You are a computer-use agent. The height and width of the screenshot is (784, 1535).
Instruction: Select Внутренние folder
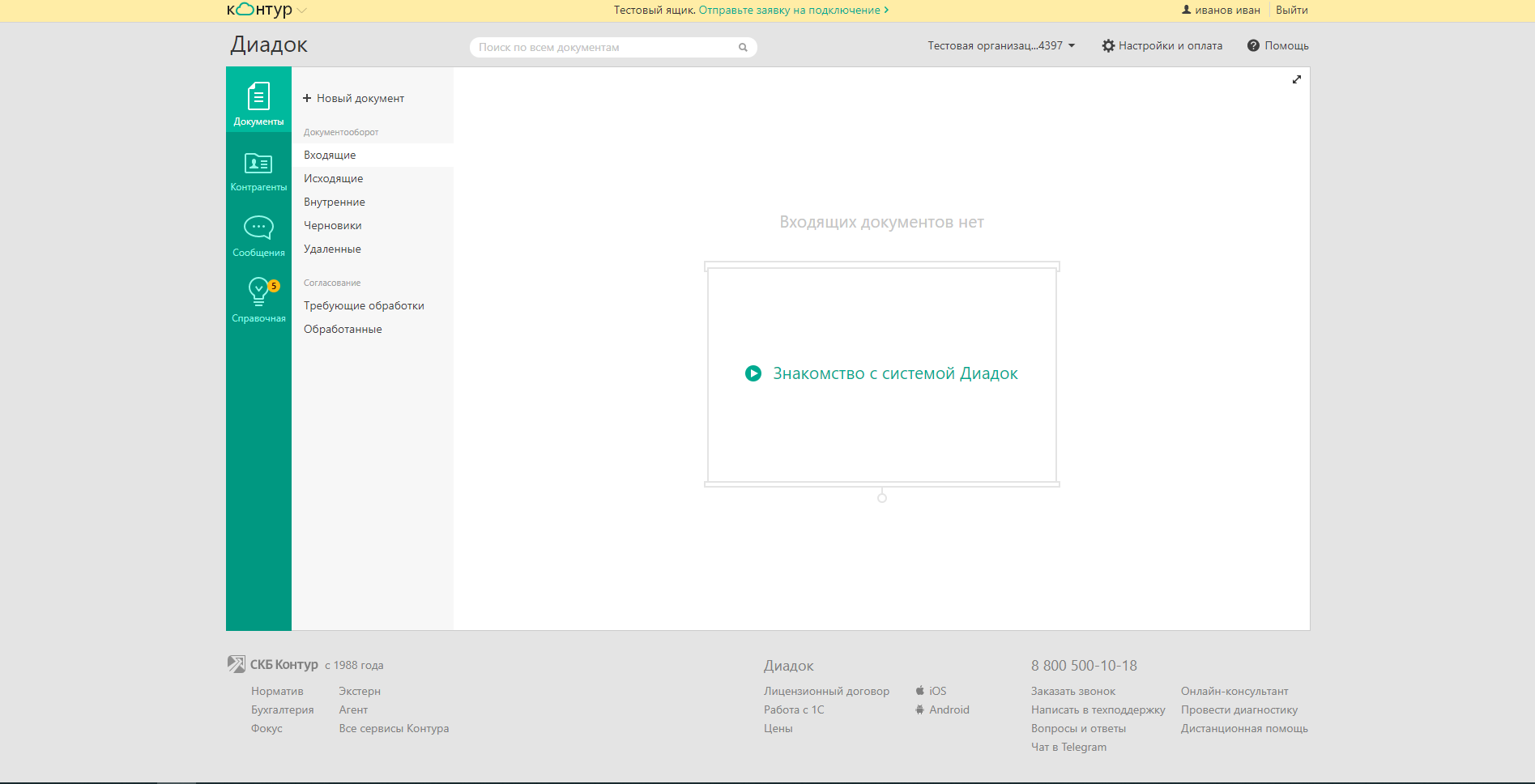pyautogui.click(x=373, y=202)
